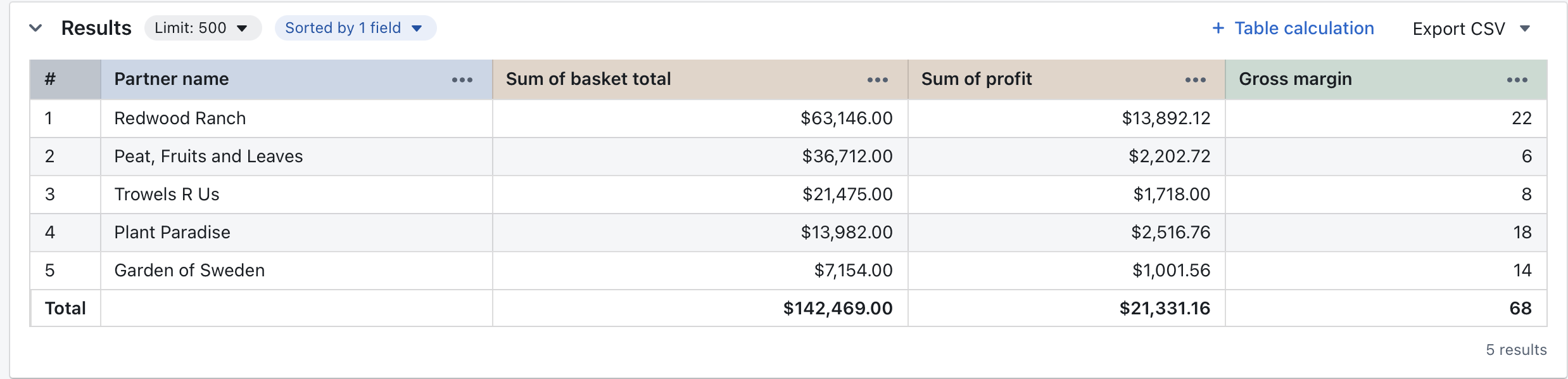Open the Gross margin column options menu
The image size is (1568, 379).
(x=1518, y=79)
